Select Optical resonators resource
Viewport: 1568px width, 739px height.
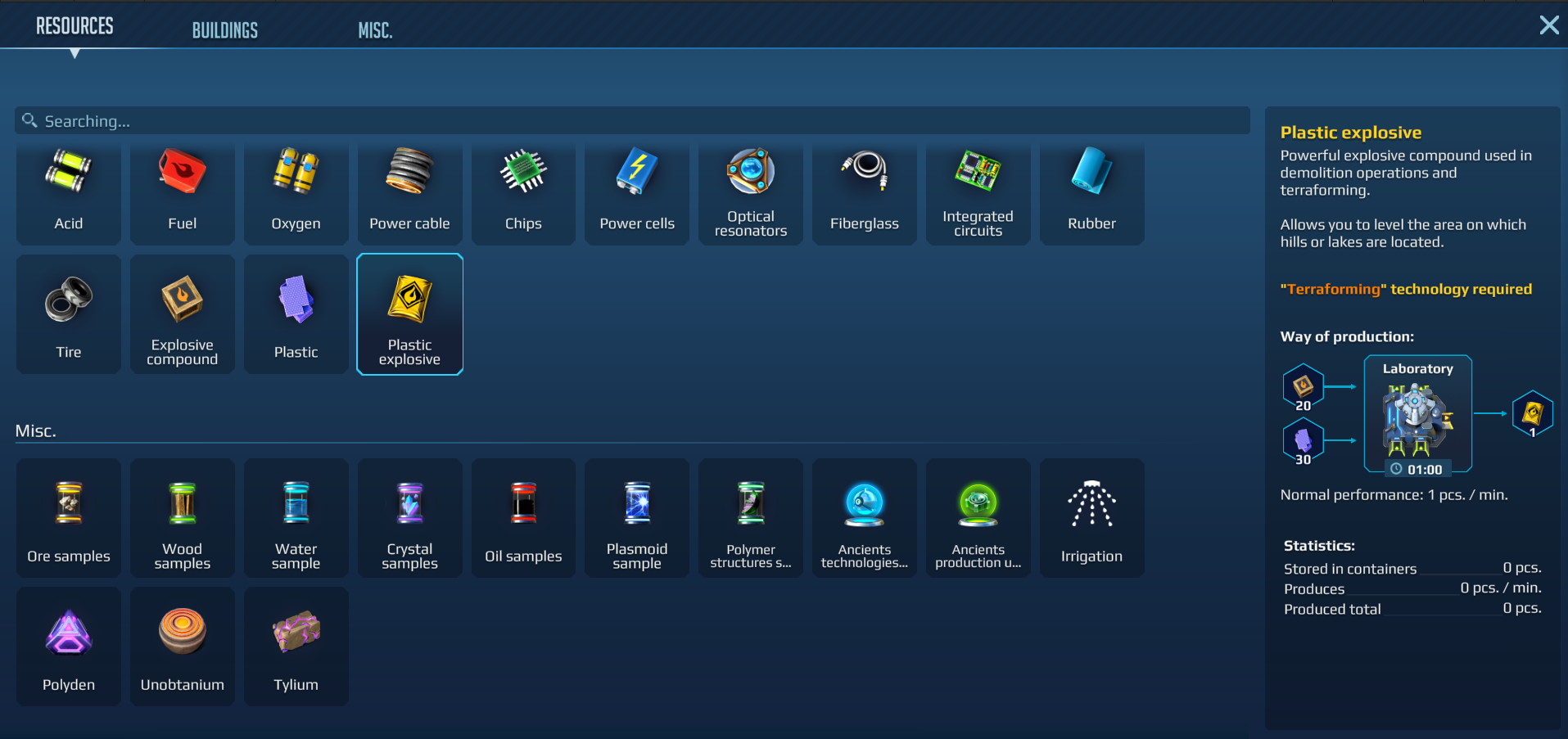point(751,193)
